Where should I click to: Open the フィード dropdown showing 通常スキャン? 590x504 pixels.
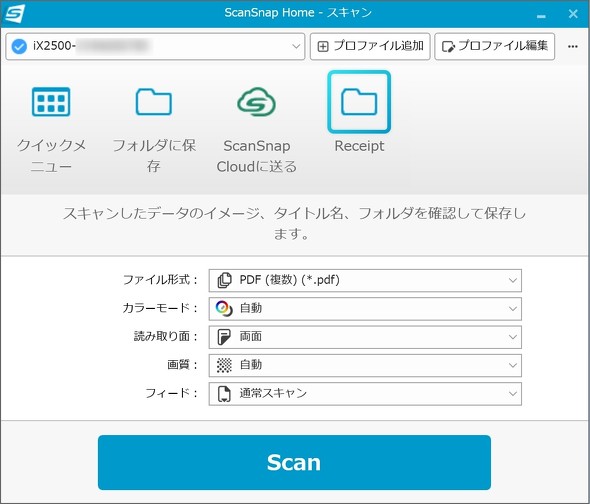pos(365,394)
